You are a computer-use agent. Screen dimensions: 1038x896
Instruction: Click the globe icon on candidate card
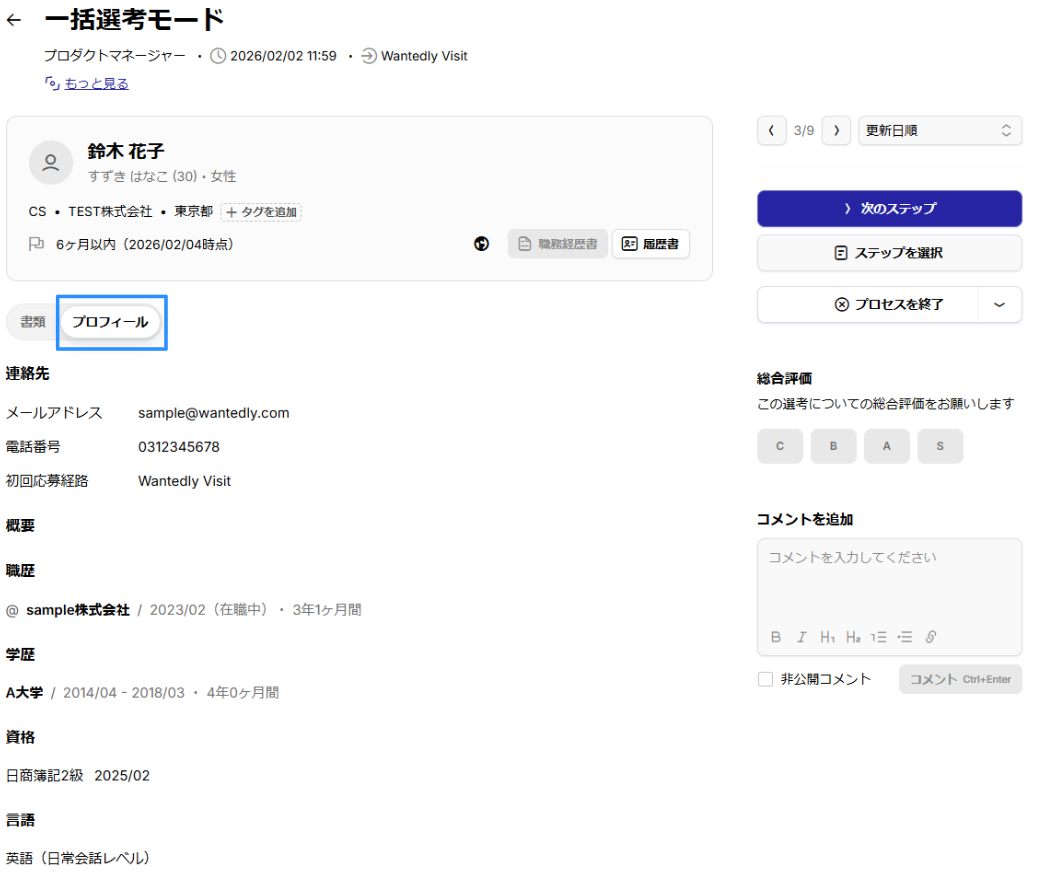482,244
